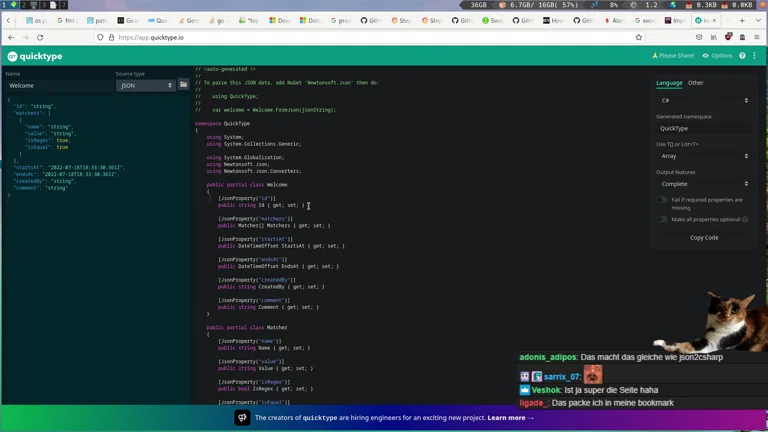Screen dimensions: 768x432
Task: Switch to the 'Go b' browser tab
Action: (127, 21)
